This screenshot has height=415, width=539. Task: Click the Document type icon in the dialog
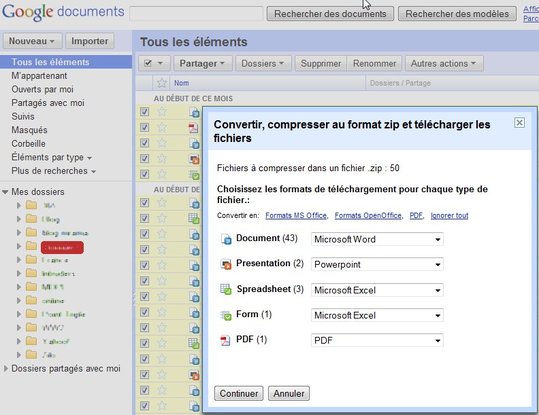click(226, 239)
